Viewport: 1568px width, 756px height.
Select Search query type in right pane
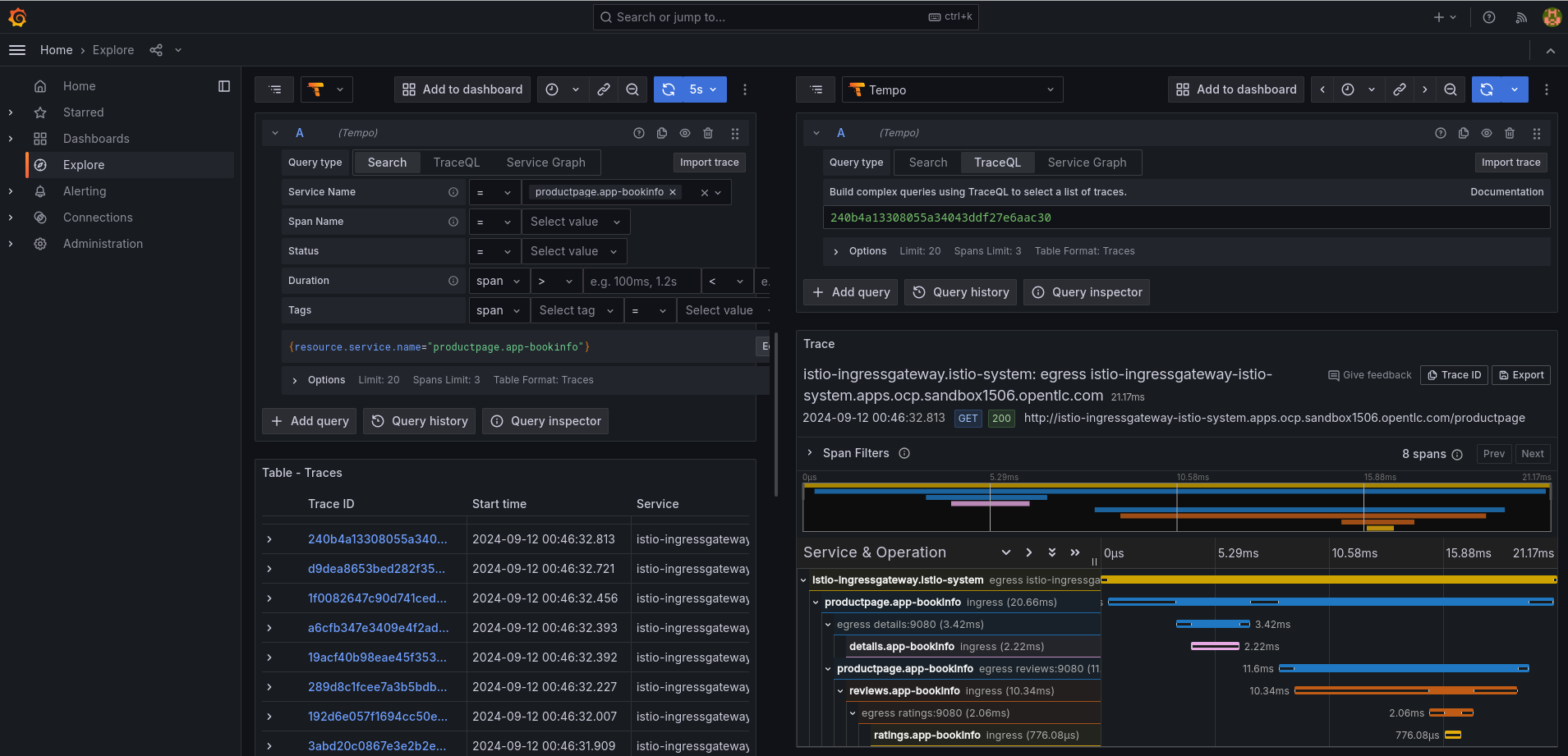(927, 163)
